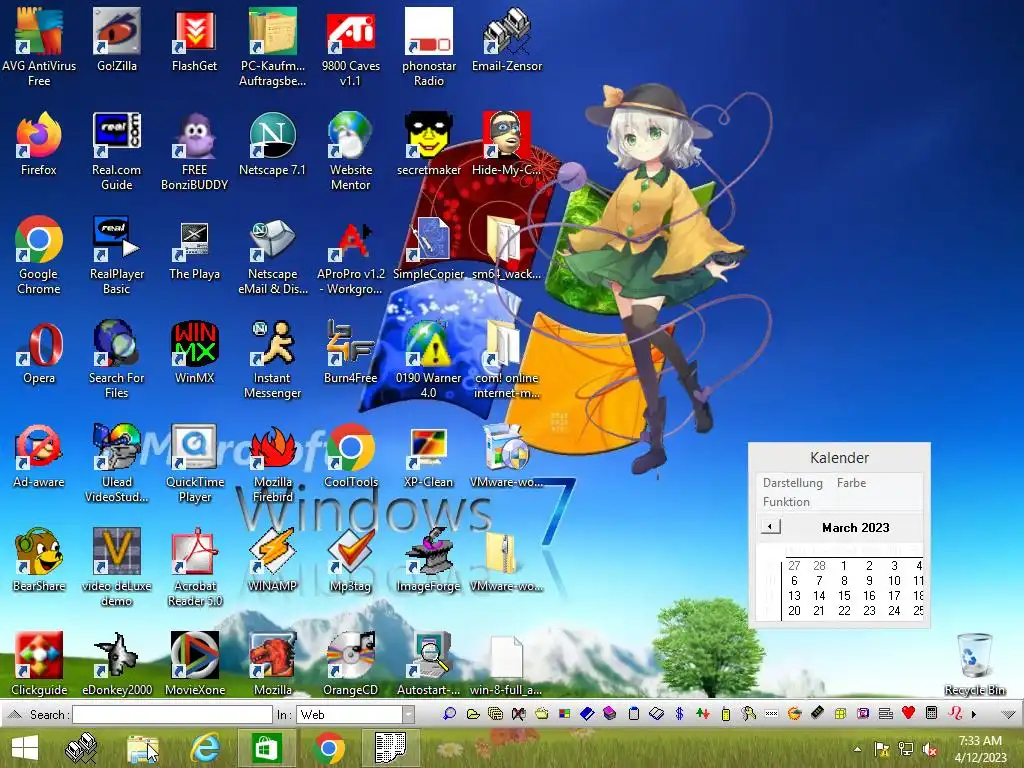Select the Email-Zensor desktop icon
This screenshot has width=1024, height=768.
pyautogui.click(x=507, y=39)
